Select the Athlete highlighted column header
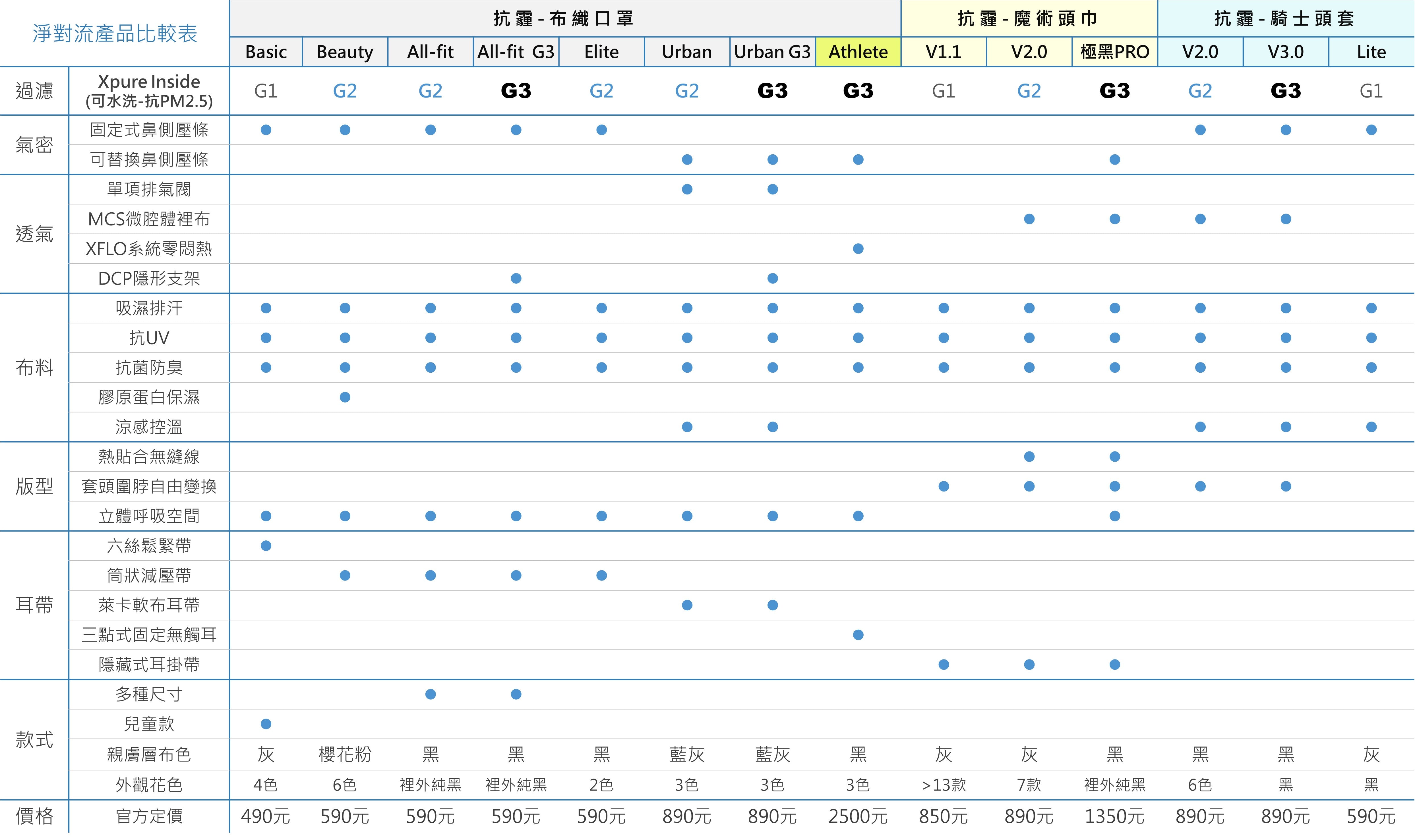 pyautogui.click(x=858, y=52)
